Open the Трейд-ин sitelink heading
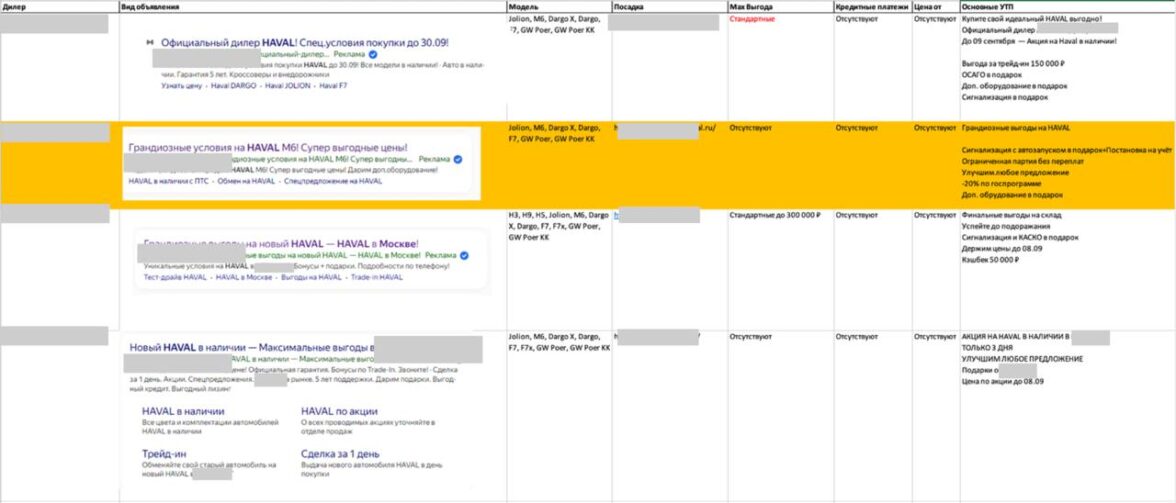 (164, 454)
